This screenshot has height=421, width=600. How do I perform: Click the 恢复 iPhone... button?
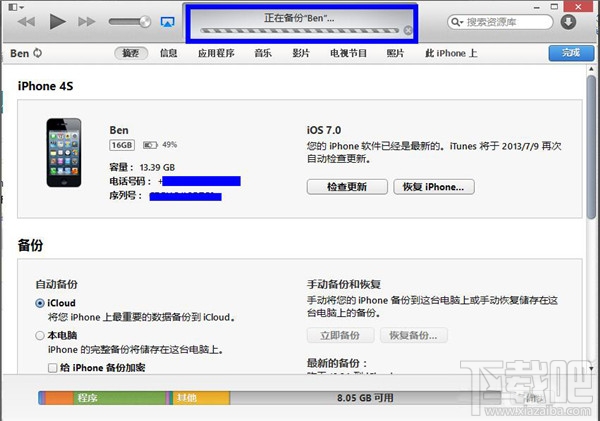point(434,187)
